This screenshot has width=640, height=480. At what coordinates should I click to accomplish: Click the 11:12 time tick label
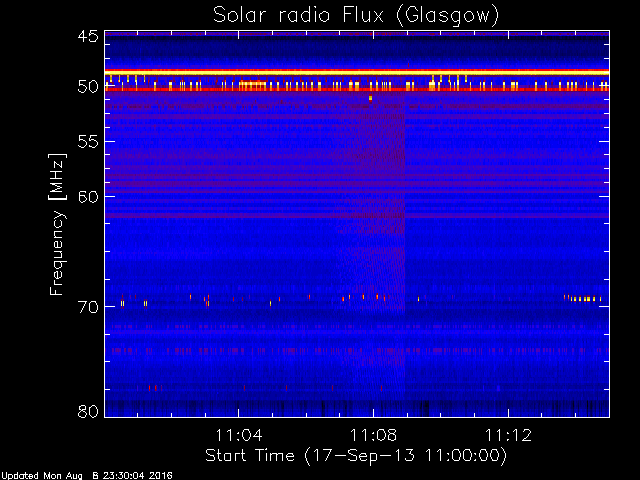pyautogui.click(x=509, y=435)
